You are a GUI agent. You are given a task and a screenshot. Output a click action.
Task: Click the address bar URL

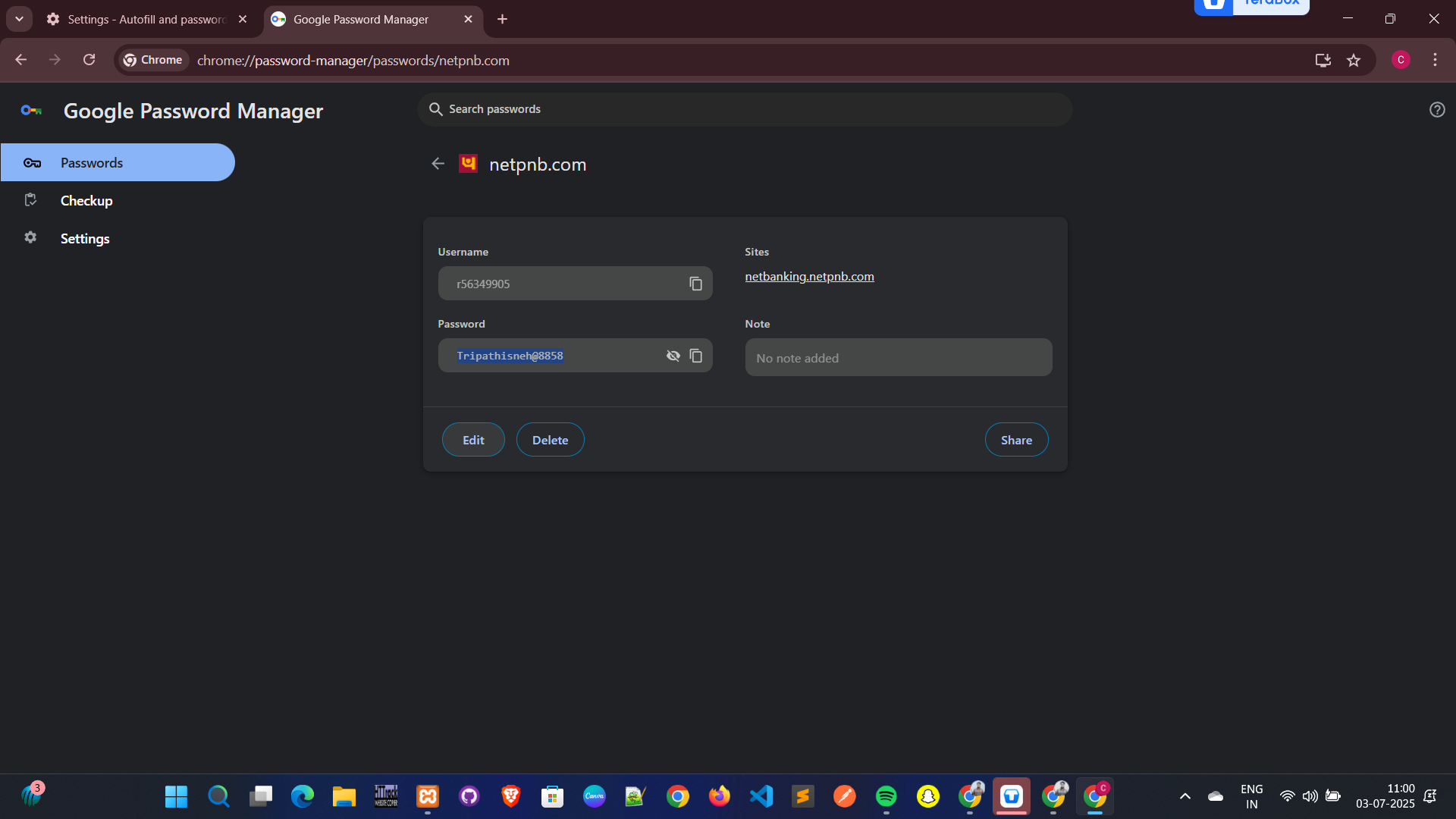353,60
